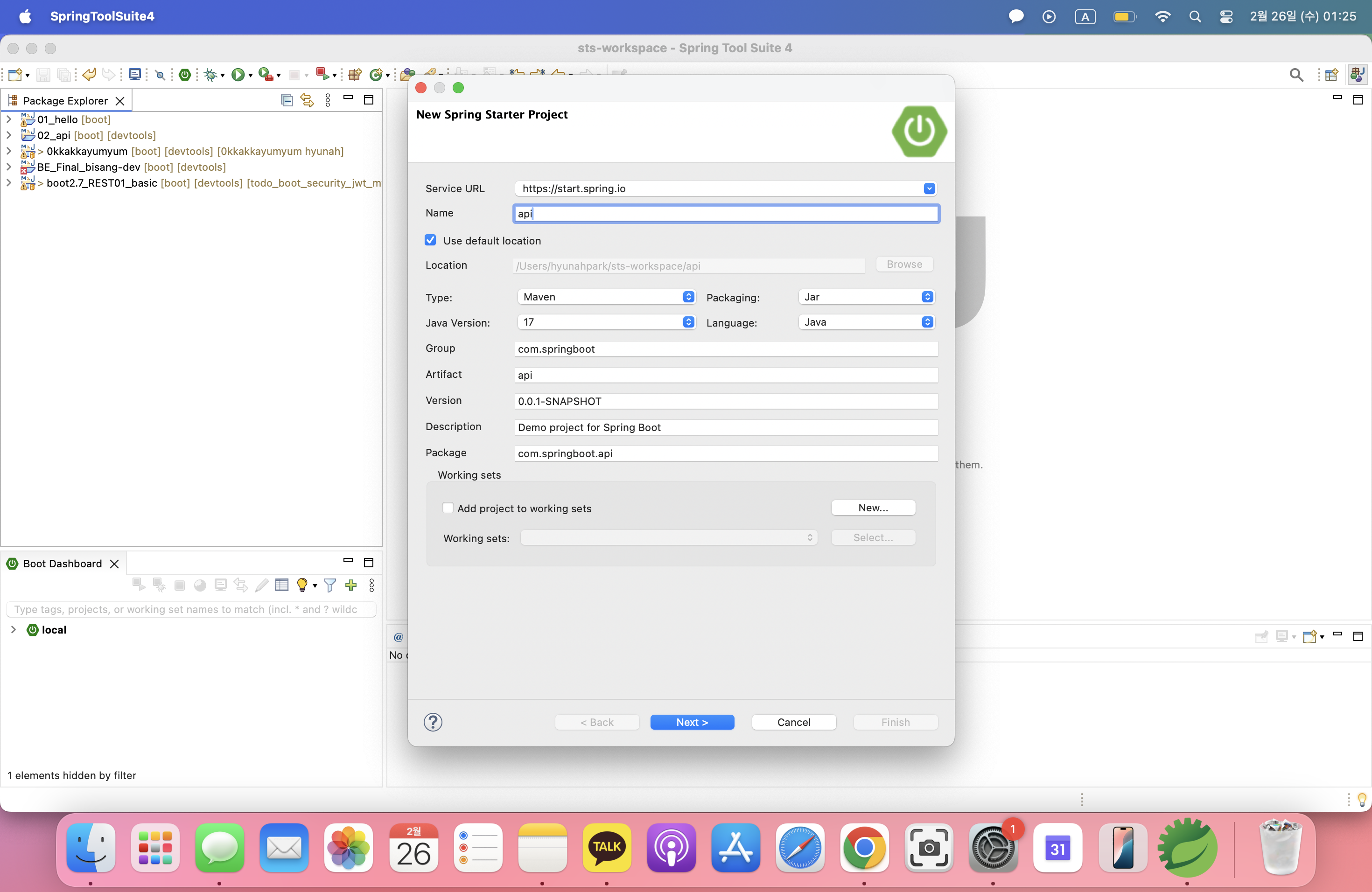Close the Package Explorer tab
The height and width of the screenshot is (892, 1372).
pos(120,101)
